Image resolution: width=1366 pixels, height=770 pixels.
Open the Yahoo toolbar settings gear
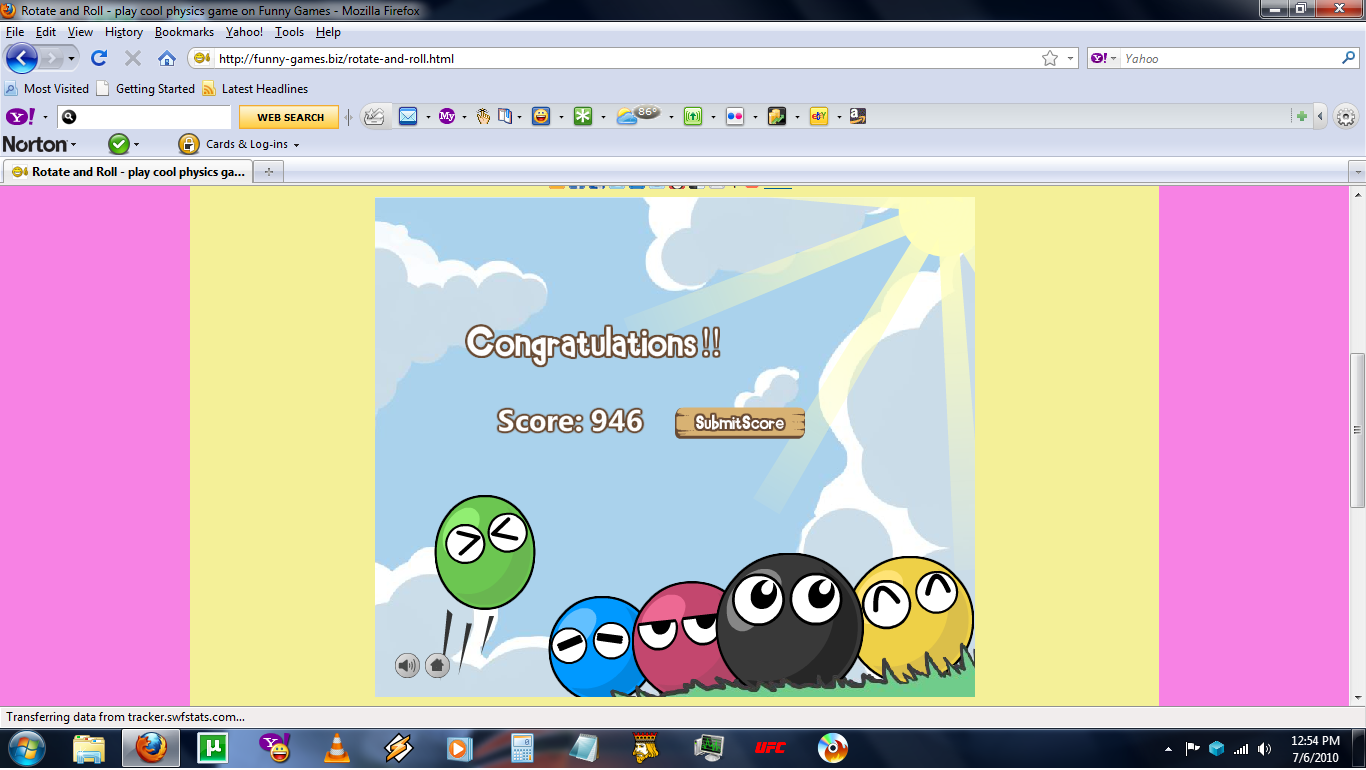[x=1346, y=117]
